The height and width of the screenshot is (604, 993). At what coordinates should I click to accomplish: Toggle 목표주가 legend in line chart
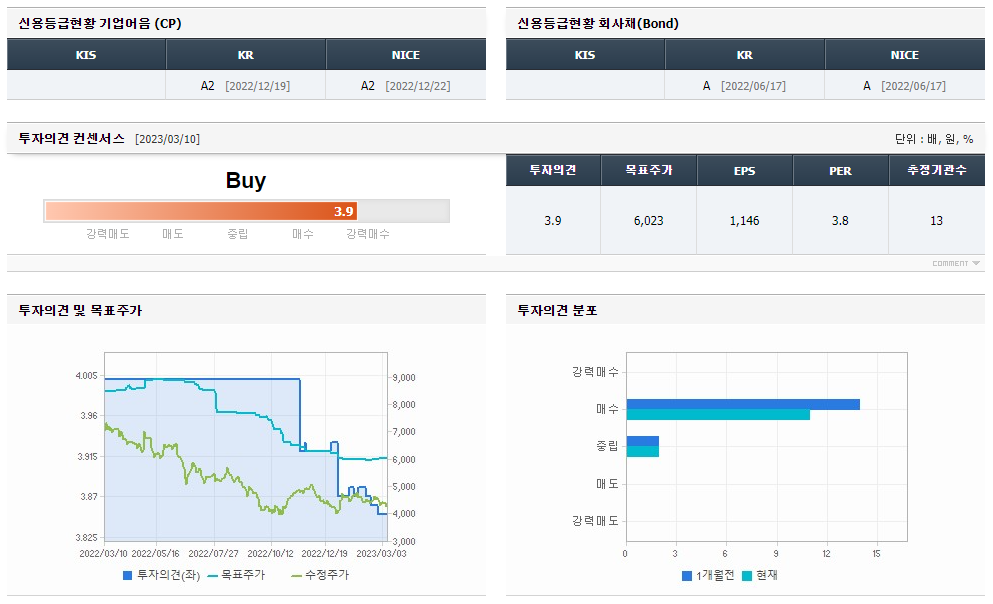(236, 575)
